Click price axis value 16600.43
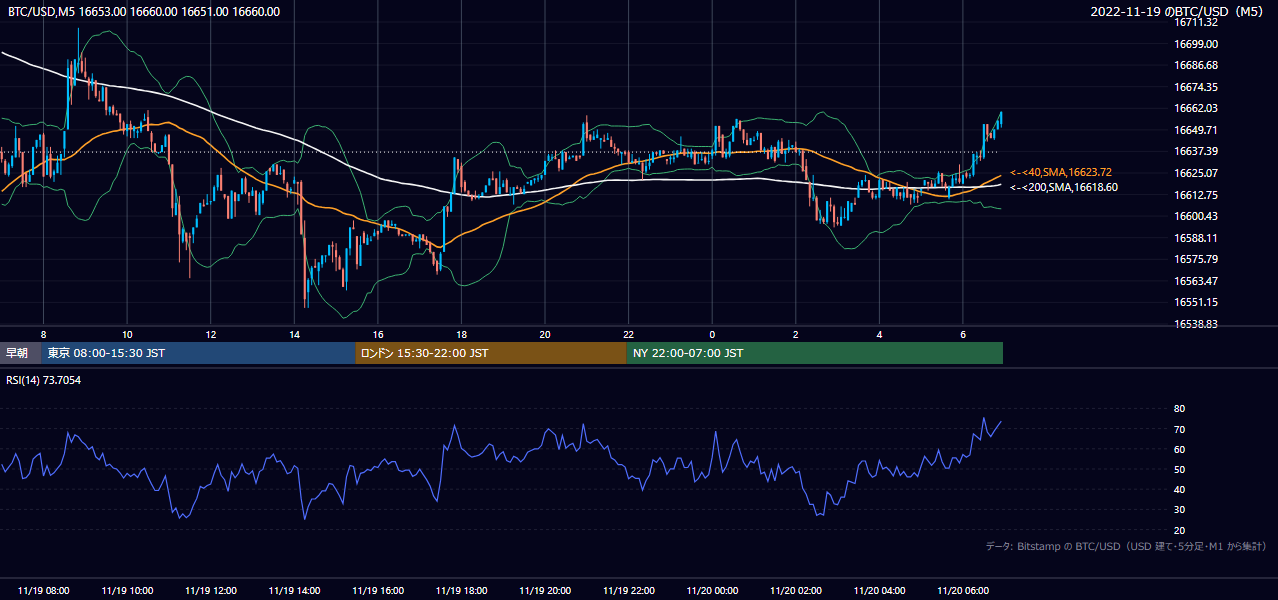 [1196, 216]
